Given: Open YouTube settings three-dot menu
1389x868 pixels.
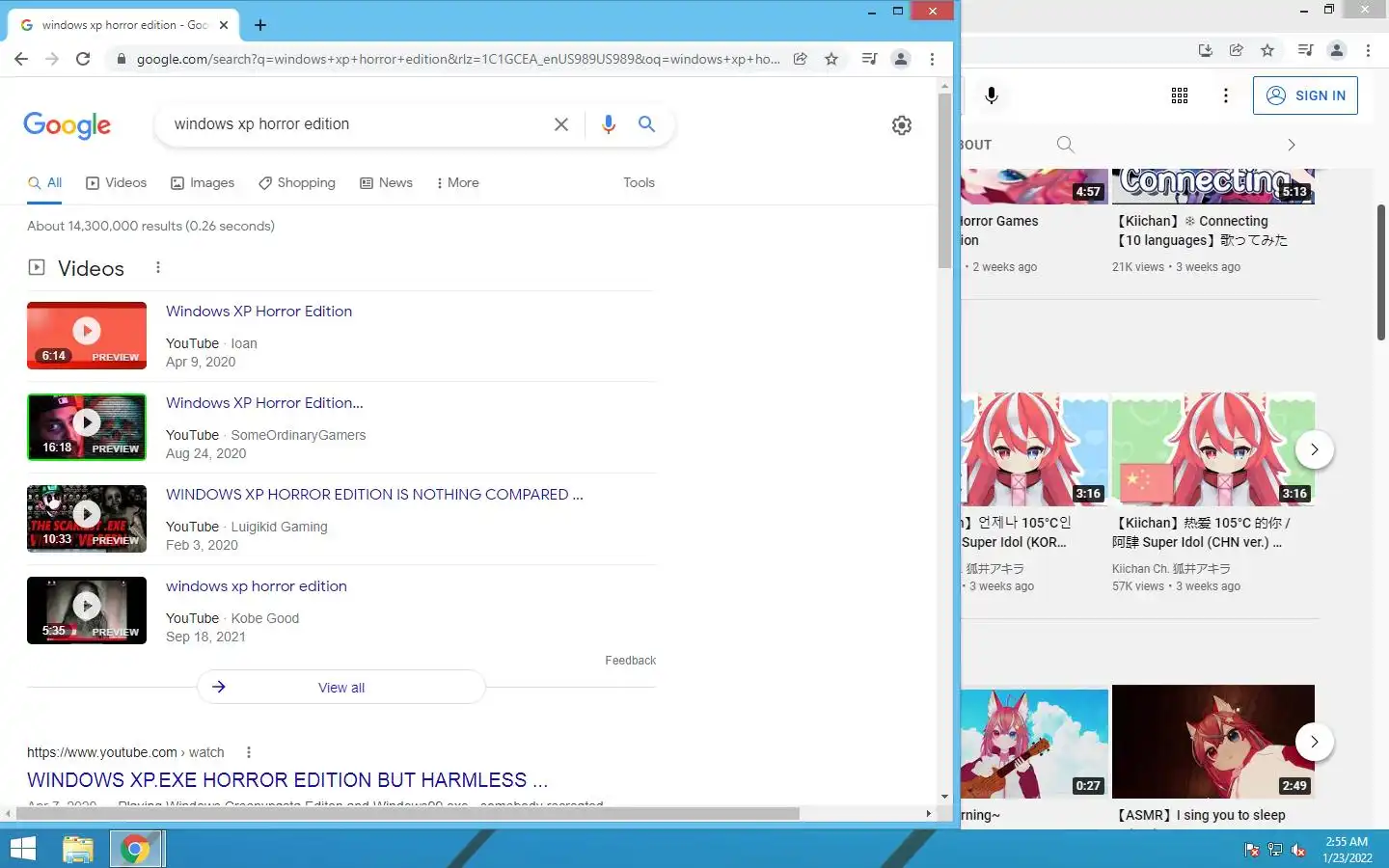Looking at the screenshot, I should pyautogui.click(x=1226, y=95).
